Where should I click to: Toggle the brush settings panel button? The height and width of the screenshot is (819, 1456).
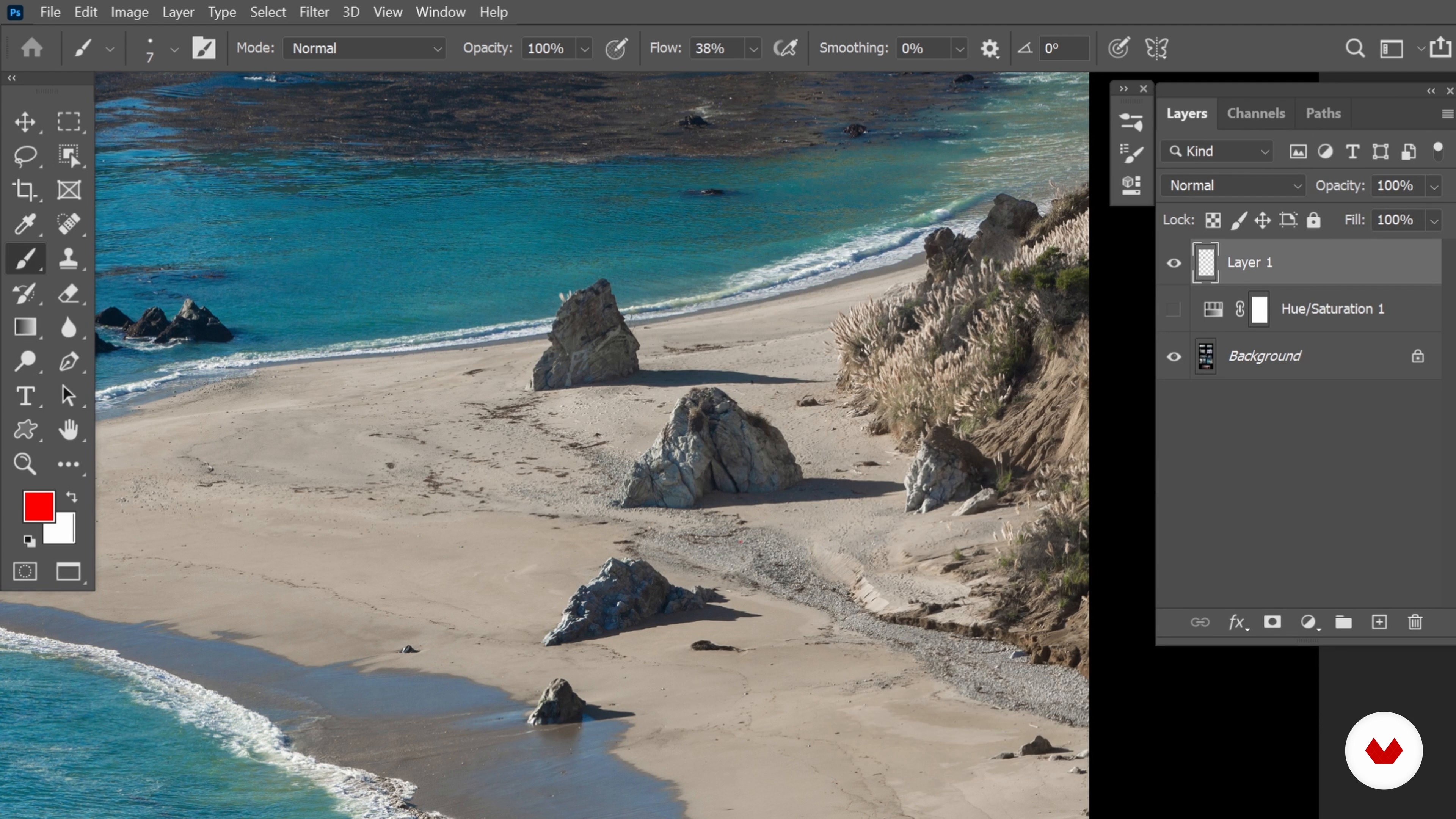coord(204,49)
